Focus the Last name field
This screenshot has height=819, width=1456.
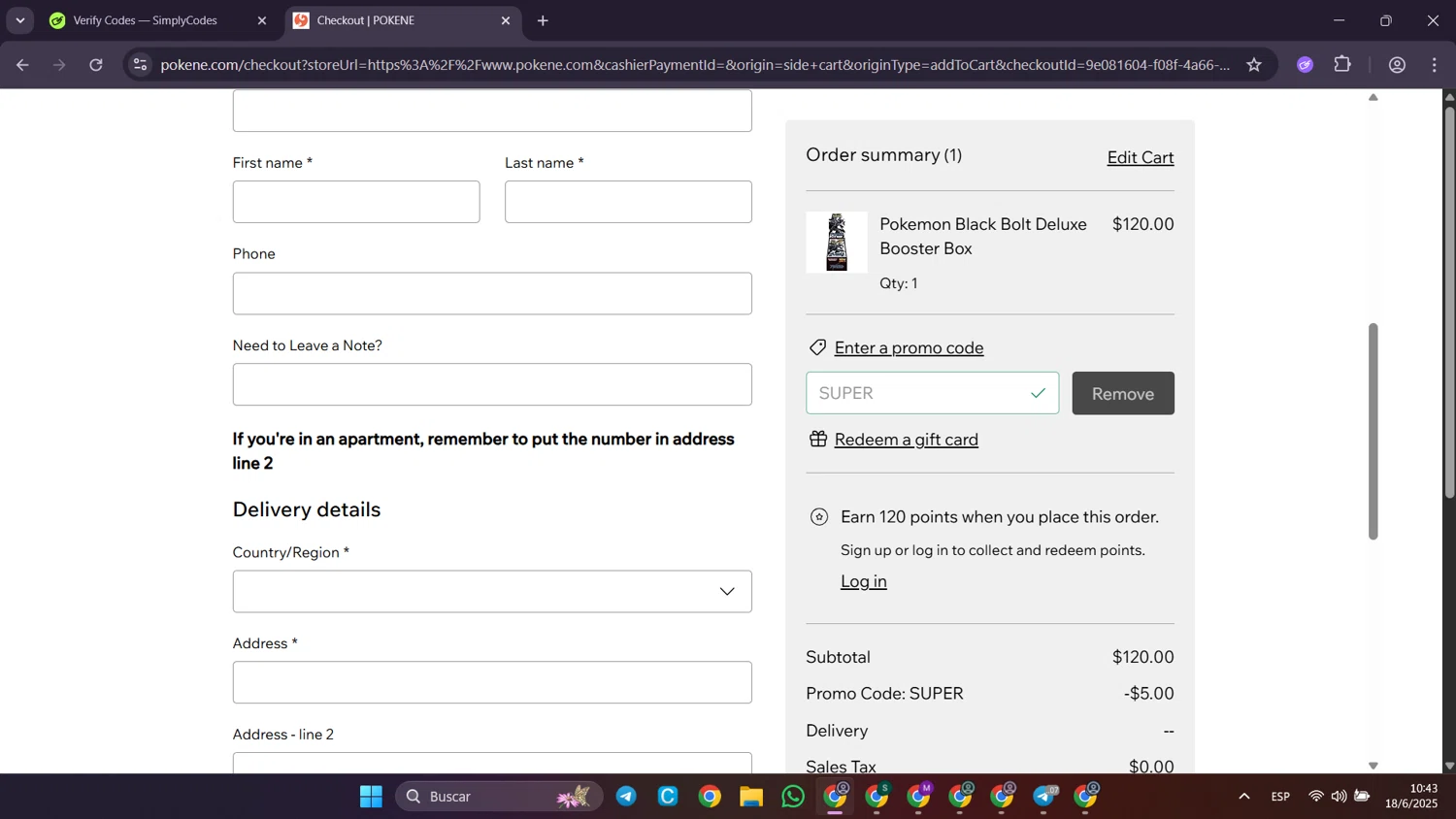coord(628,202)
